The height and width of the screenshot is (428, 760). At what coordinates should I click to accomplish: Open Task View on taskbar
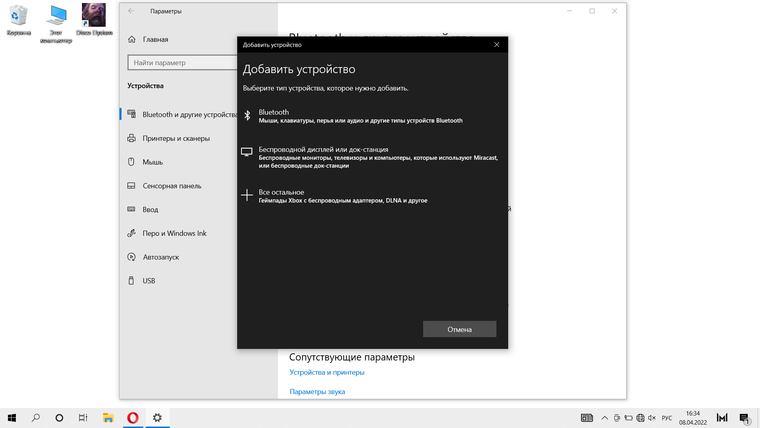pyautogui.click(x=83, y=418)
